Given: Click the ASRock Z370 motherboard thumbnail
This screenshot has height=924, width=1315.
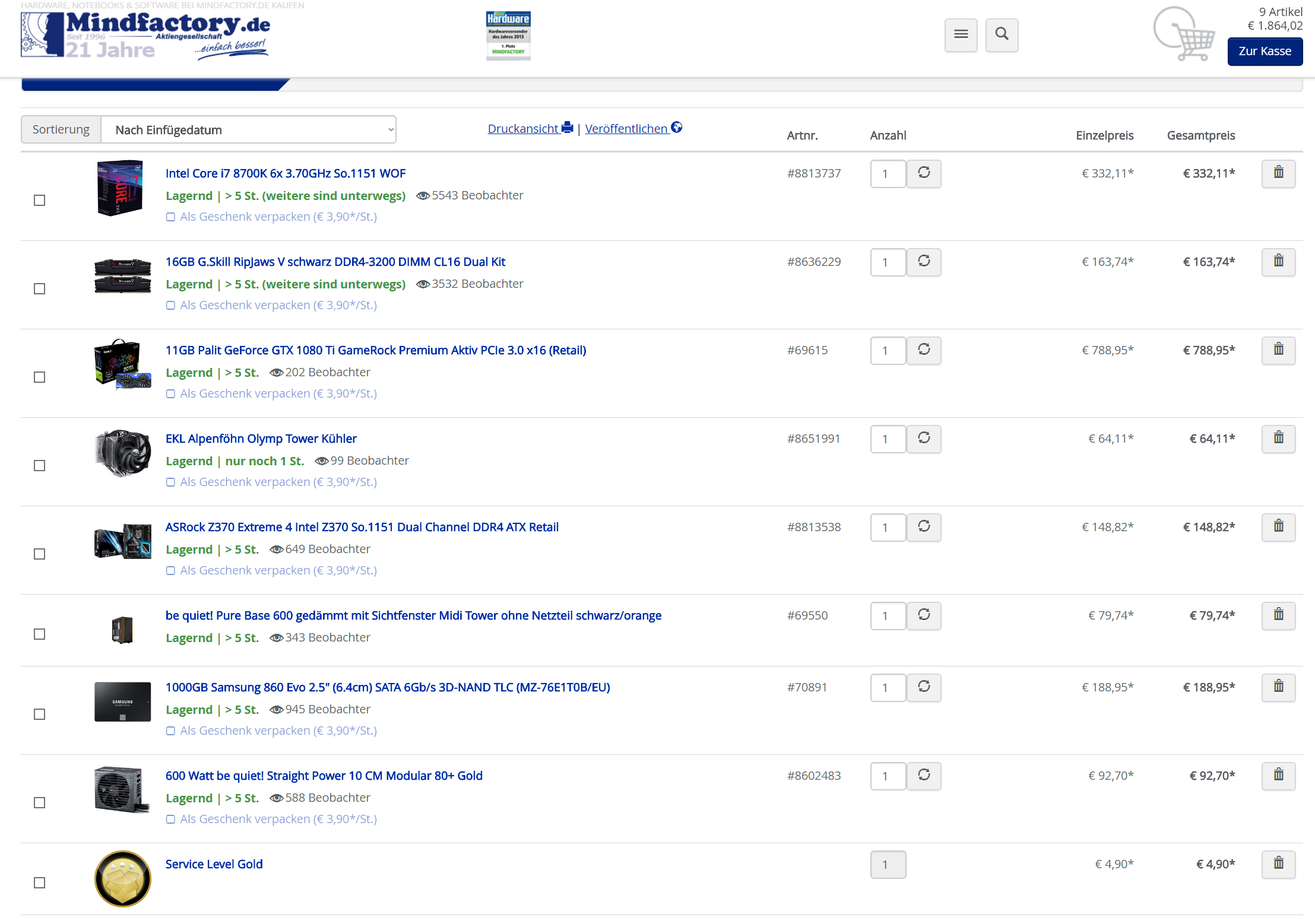Looking at the screenshot, I should point(123,541).
